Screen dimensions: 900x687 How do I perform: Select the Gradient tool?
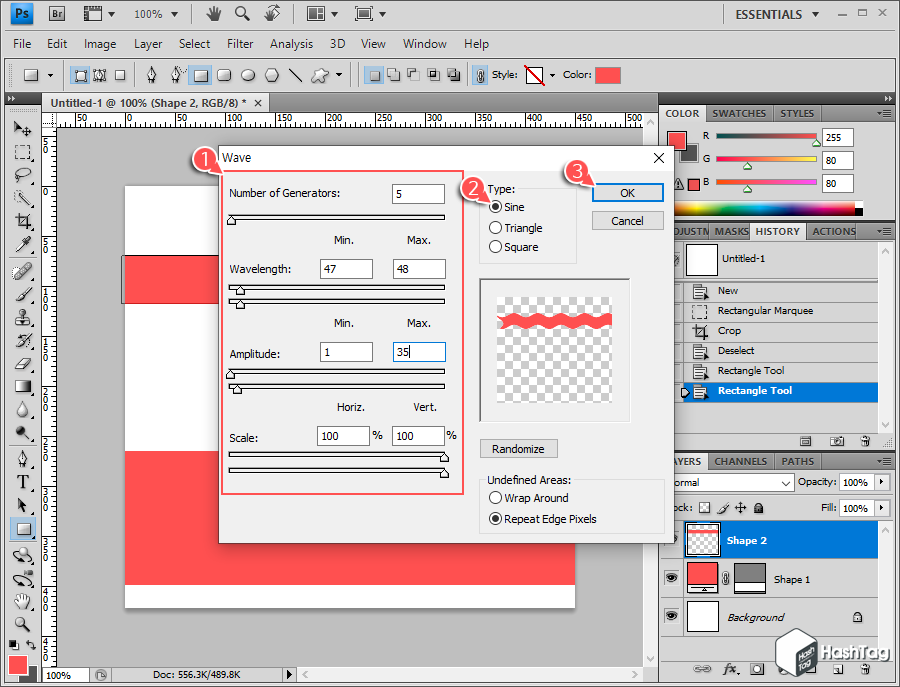(22, 386)
